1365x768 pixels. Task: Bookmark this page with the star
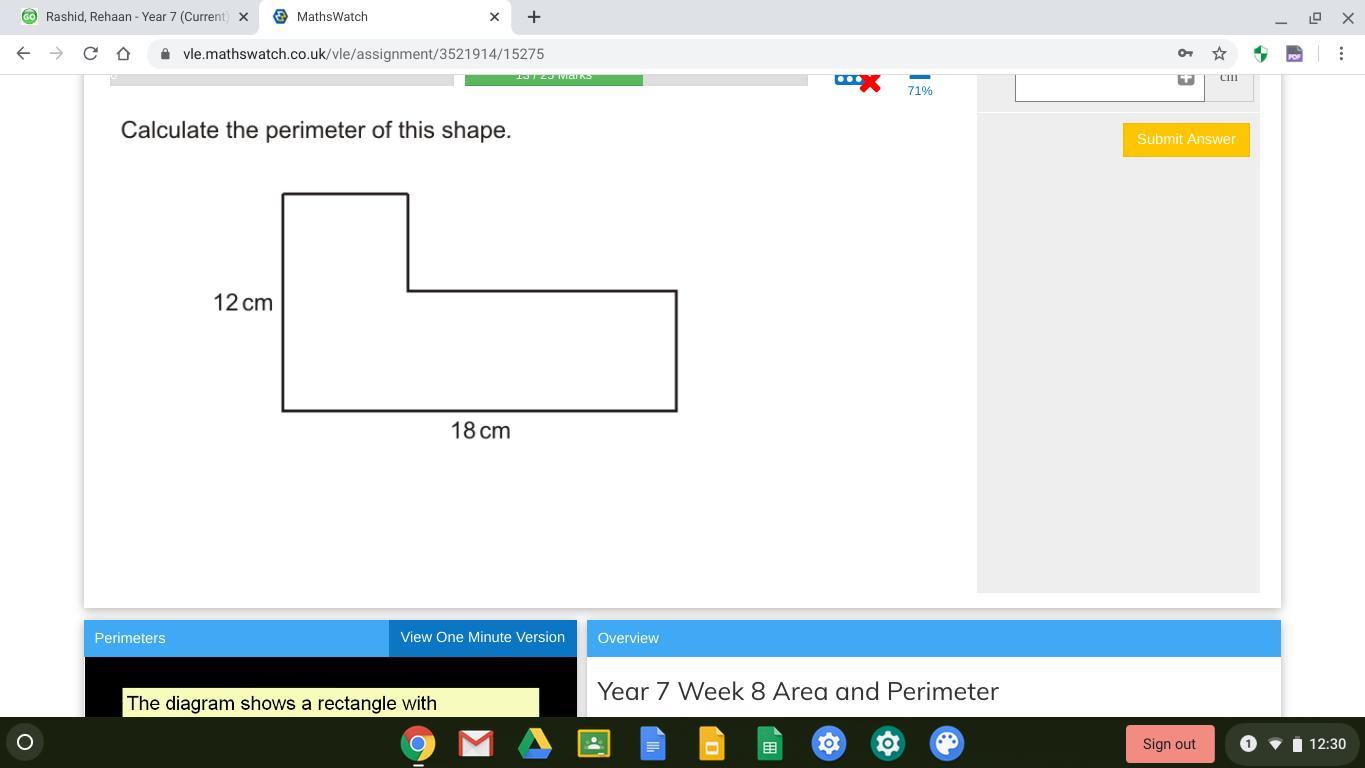1219,53
